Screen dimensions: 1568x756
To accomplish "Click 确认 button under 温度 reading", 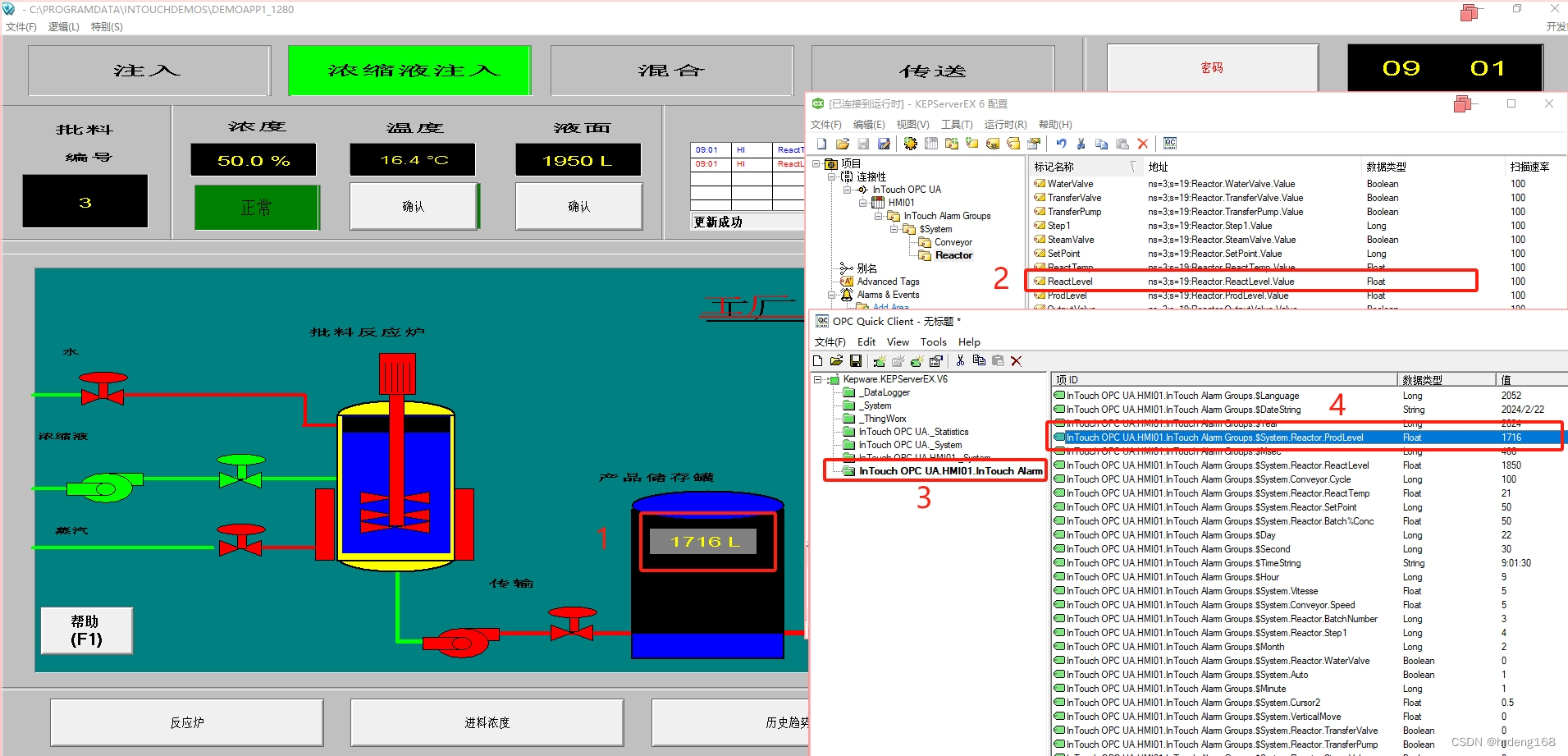I will tap(414, 206).
